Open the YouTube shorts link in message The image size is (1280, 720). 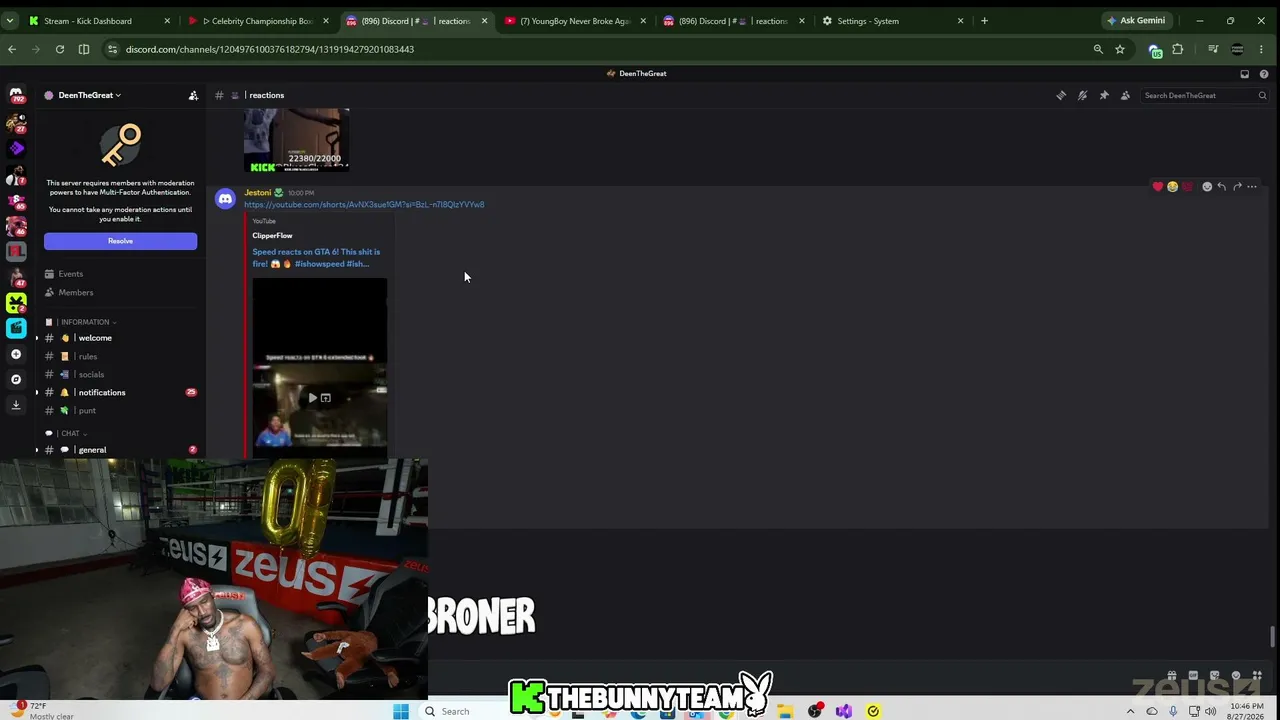364,205
